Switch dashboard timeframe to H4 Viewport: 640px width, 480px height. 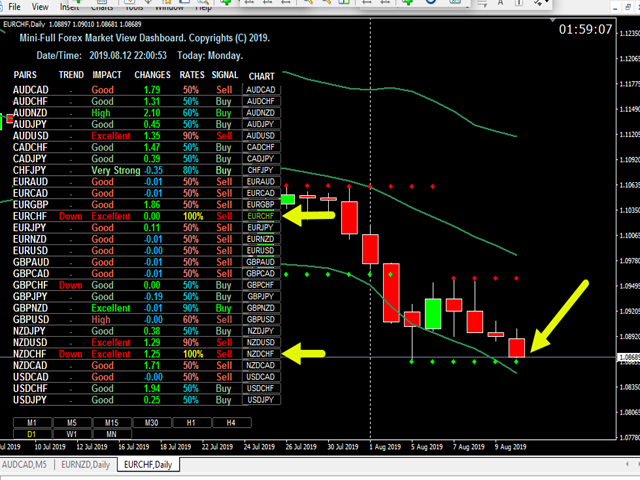(x=231, y=422)
